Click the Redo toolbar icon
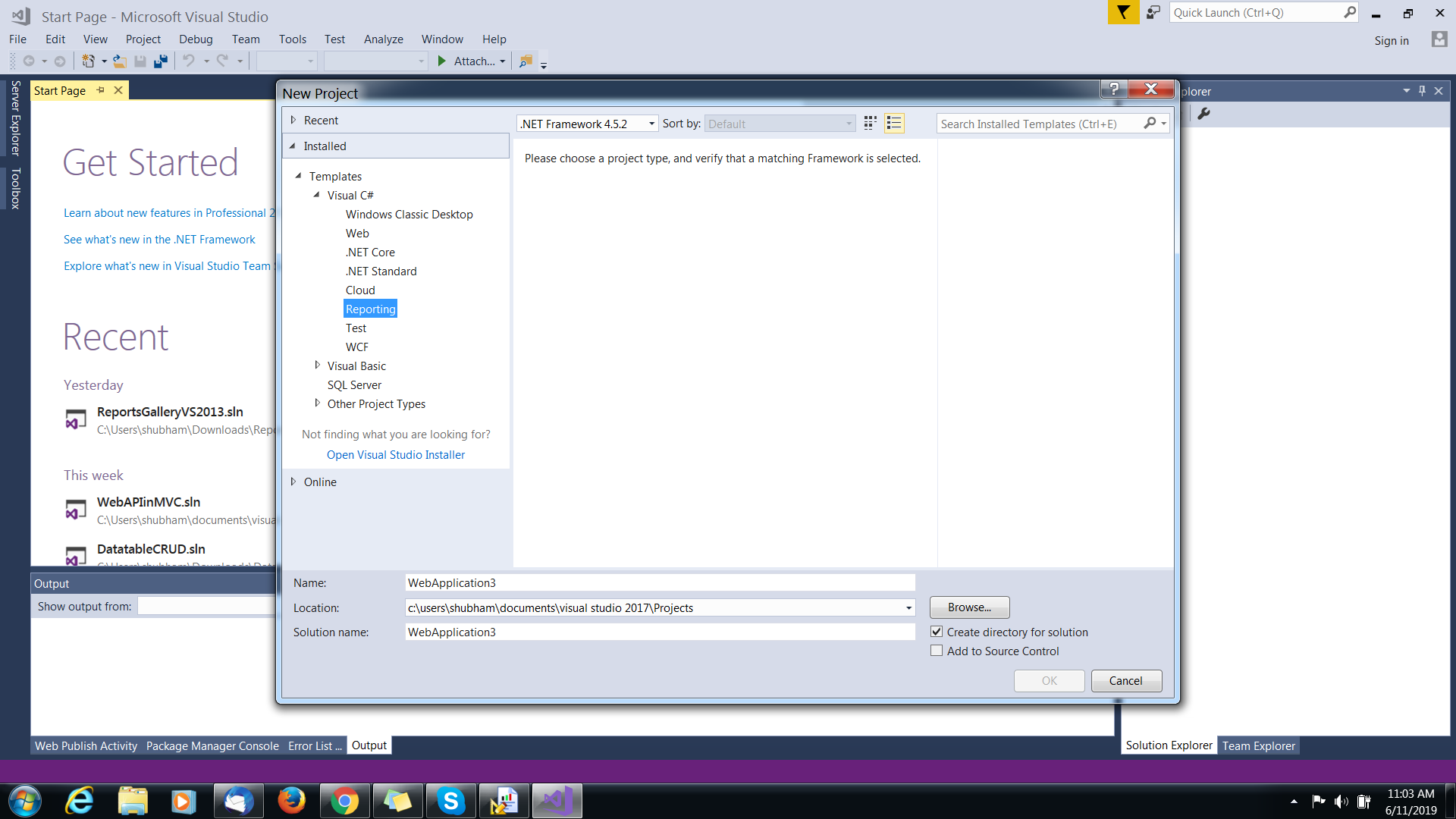Viewport: 1456px width, 819px height. [x=222, y=61]
